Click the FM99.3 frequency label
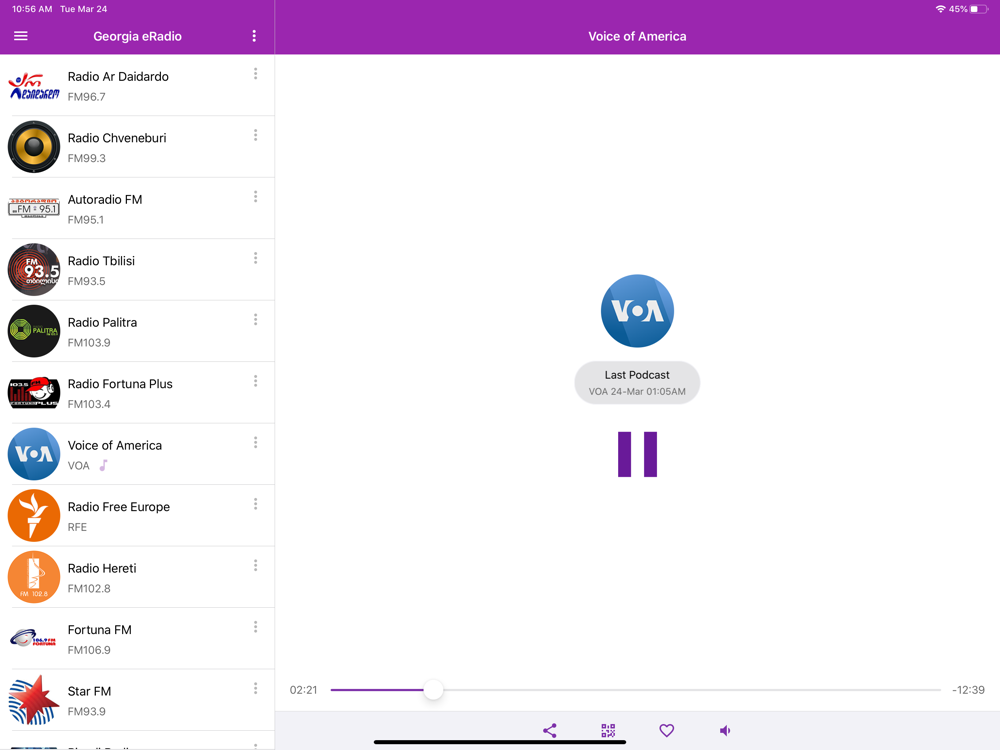Screen dimensions: 1000x750 pos(87,158)
